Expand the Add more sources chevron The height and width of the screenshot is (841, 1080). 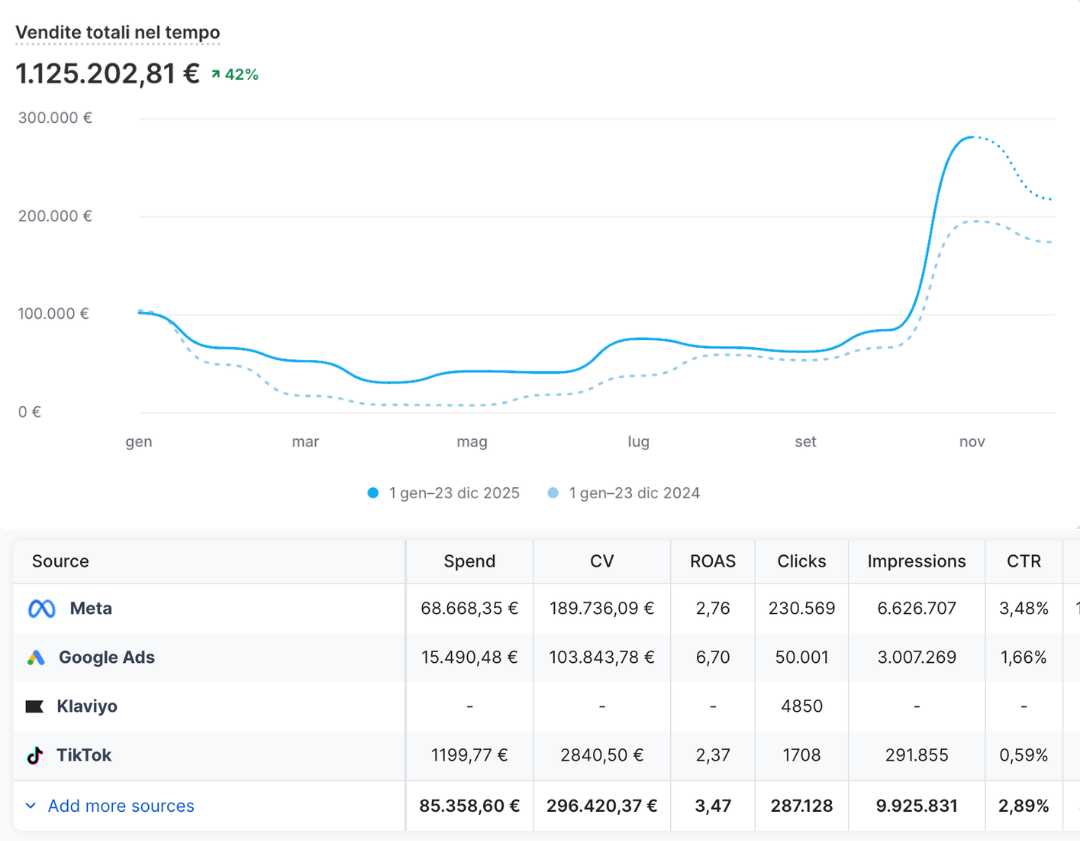(30, 806)
